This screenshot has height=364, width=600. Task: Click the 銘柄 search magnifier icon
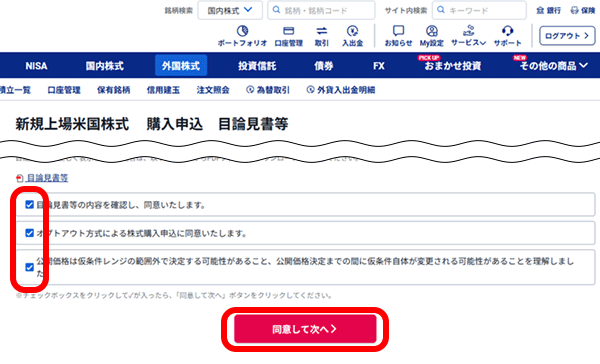pyautogui.click(x=276, y=10)
